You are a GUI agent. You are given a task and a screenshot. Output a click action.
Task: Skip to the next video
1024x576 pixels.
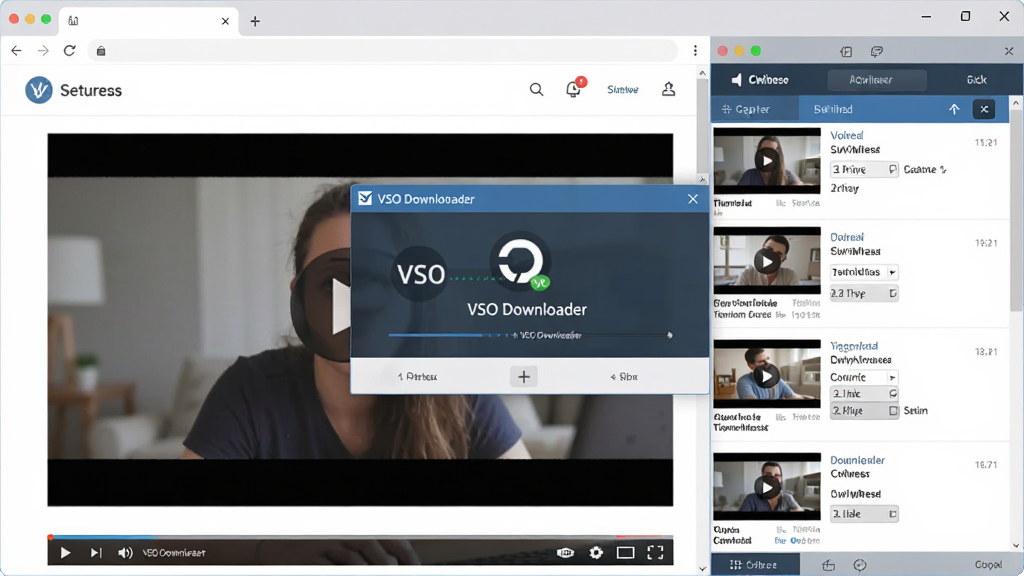click(95, 552)
